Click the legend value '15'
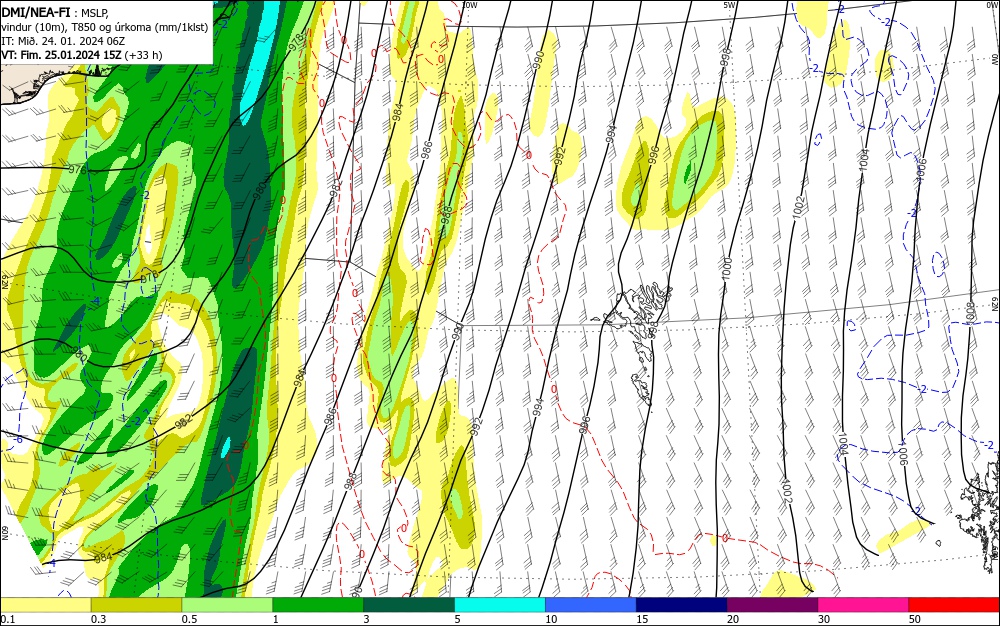Image resolution: width=1000 pixels, height=626 pixels. pos(642,619)
